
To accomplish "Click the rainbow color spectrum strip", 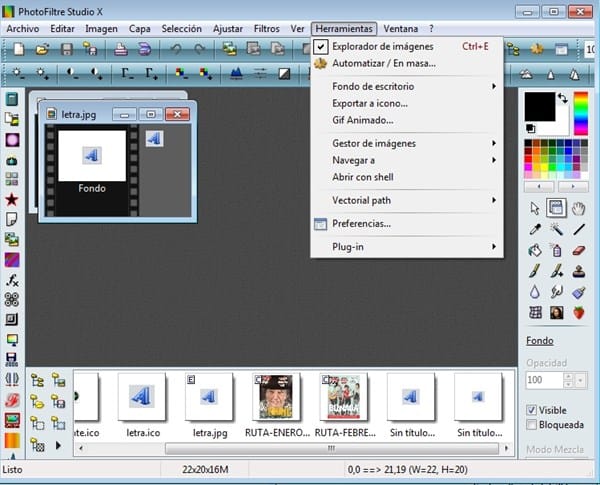I will coord(580,112).
